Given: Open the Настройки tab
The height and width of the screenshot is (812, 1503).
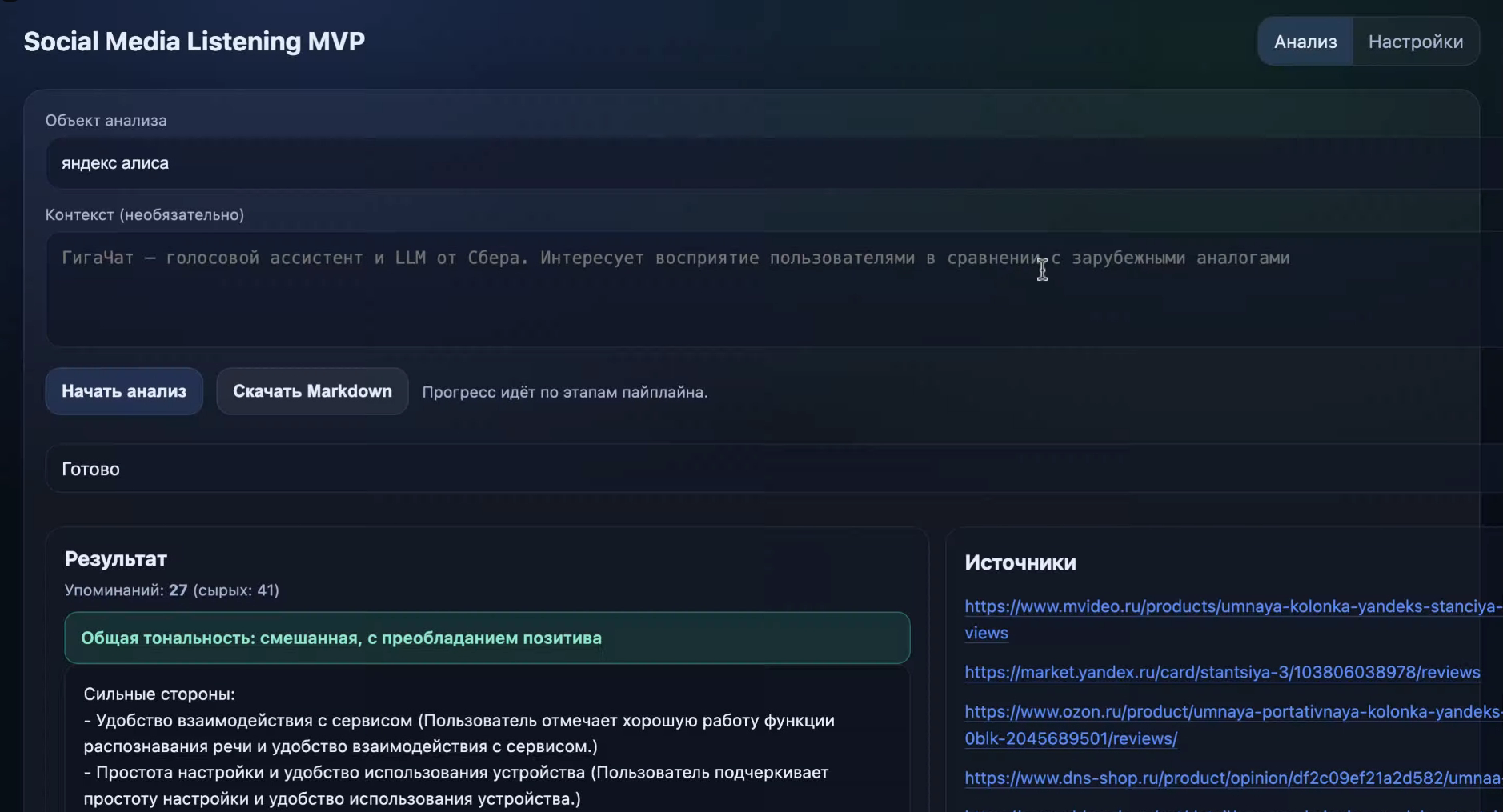Looking at the screenshot, I should (1416, 42).
